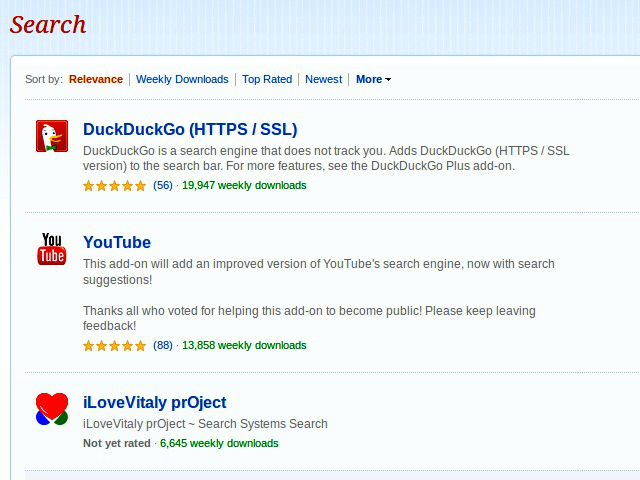Sort results by Relevance
Viewport: 640px width, 480px height.
tap(96, 79)
